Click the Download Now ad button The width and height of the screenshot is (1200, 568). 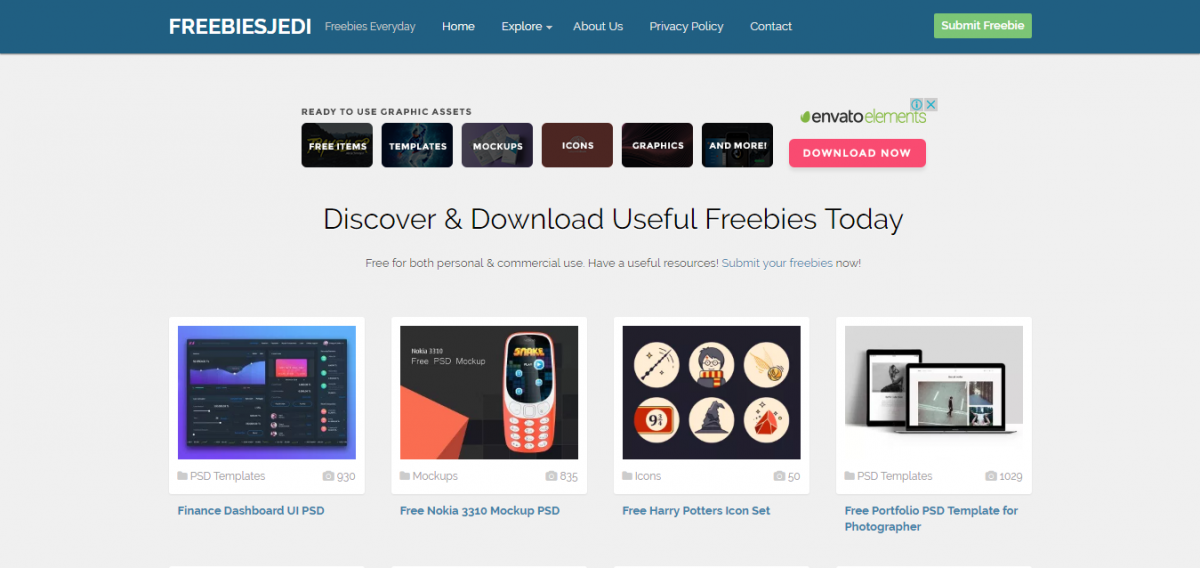[x=857, y=153]
